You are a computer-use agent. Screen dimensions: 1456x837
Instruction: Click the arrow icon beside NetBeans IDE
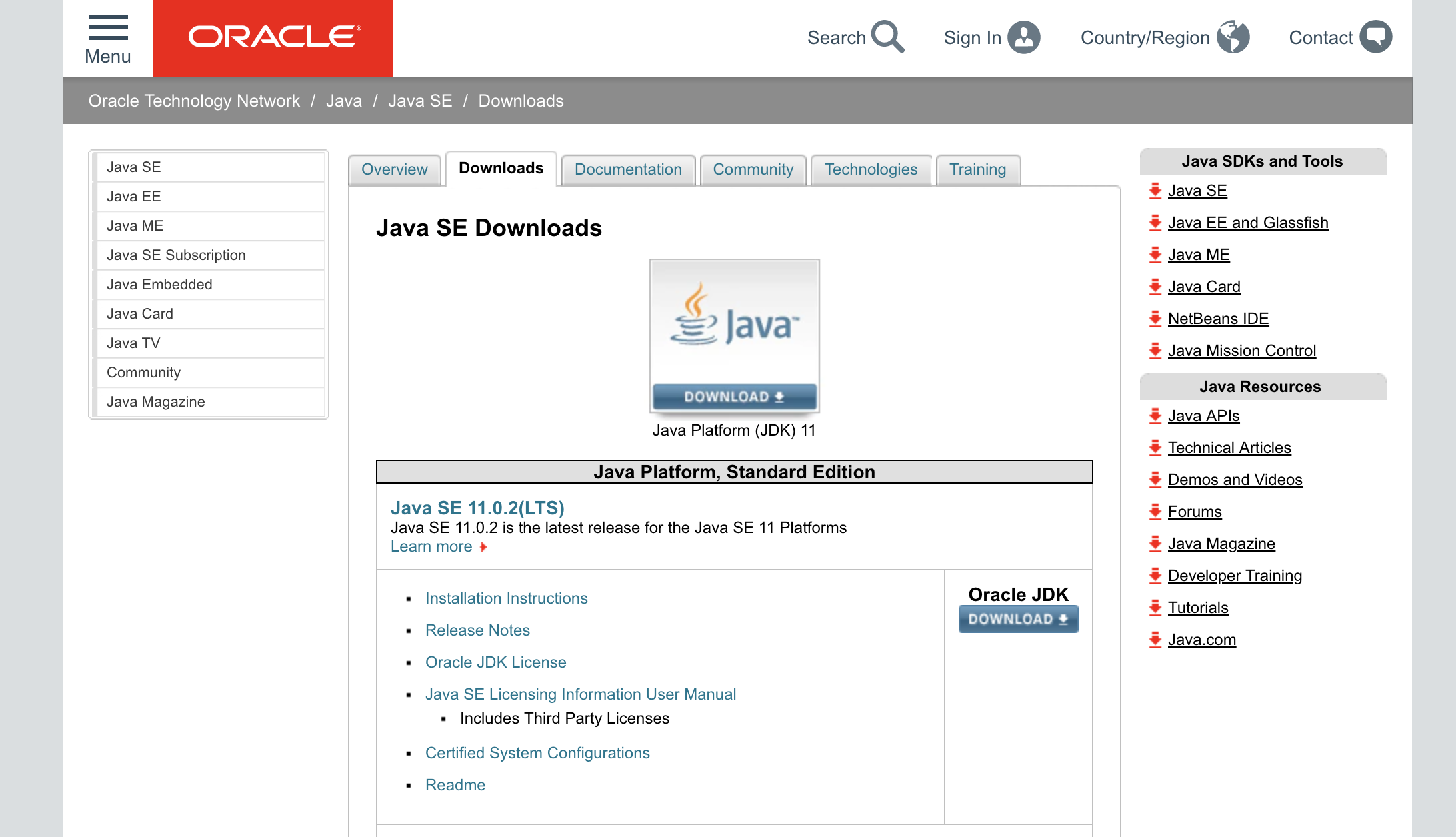(x=1155, y=319)
